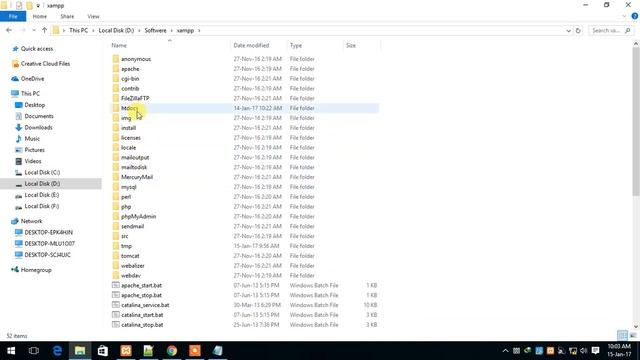Select the phpMyAdmin folder icon

tap(116, 216)
